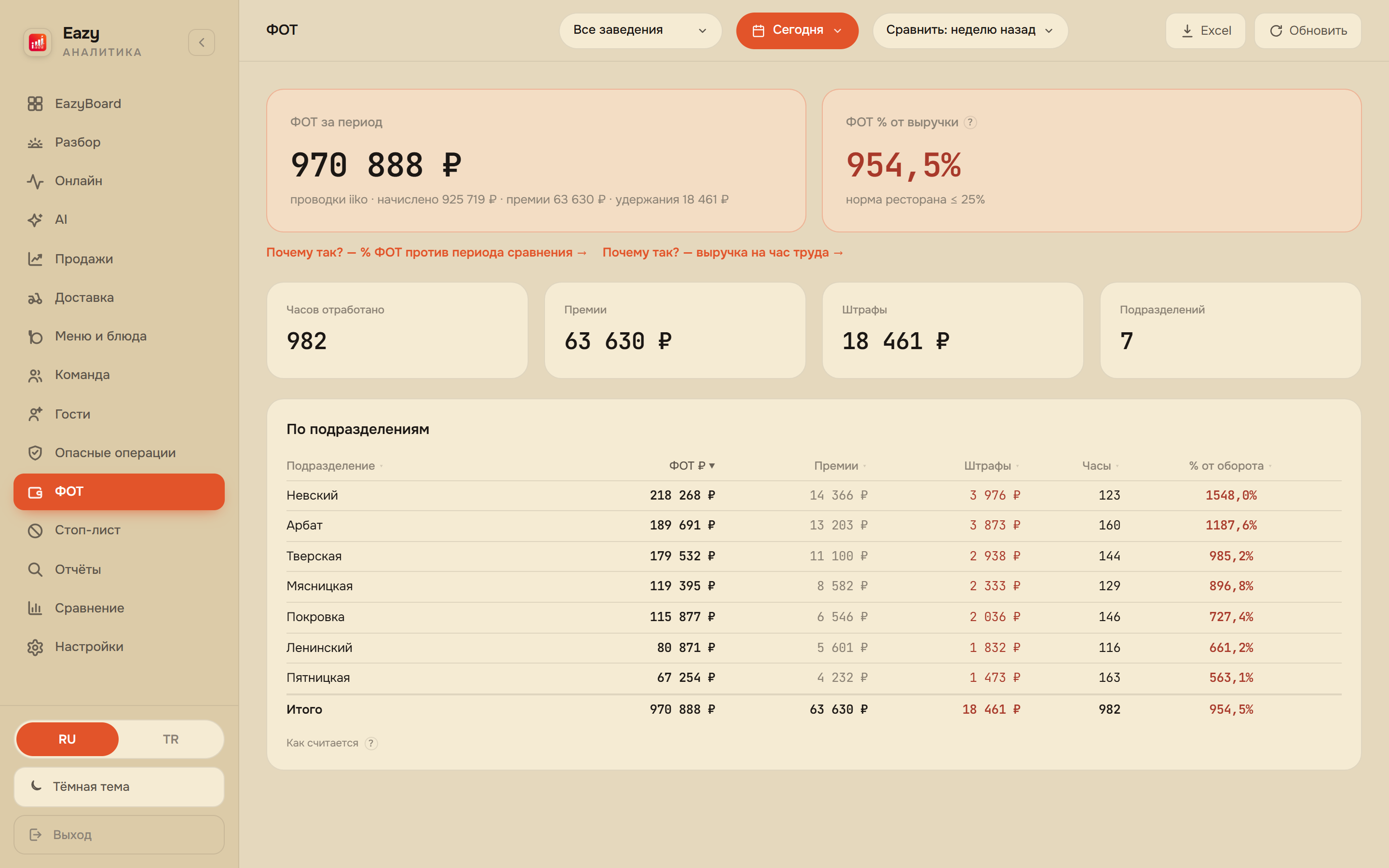Image resolution: width=1389 pixels, height=868 pixels.
Task: Switch language to TR
Action: pyautogui.click(x=170, y=739)
